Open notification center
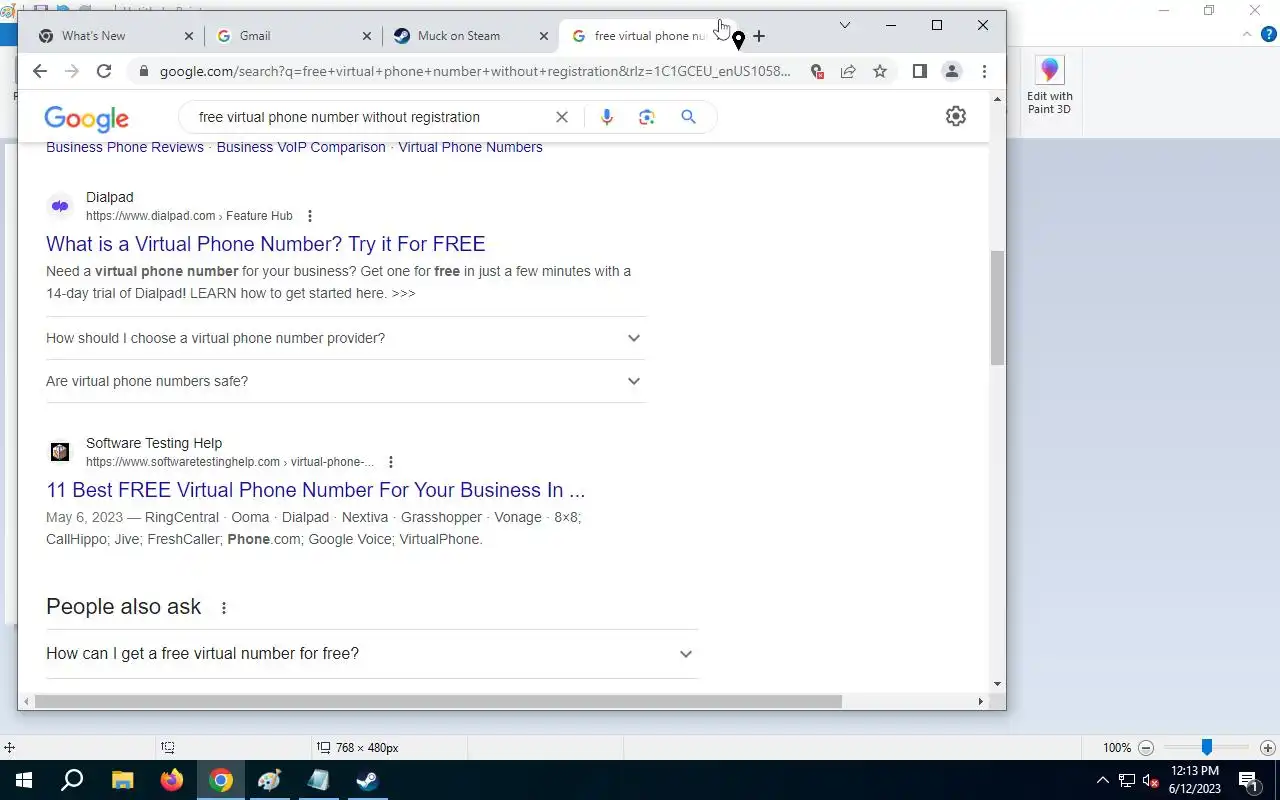This screenshot has height=800, width=1280. click(x=1249, y=780)
